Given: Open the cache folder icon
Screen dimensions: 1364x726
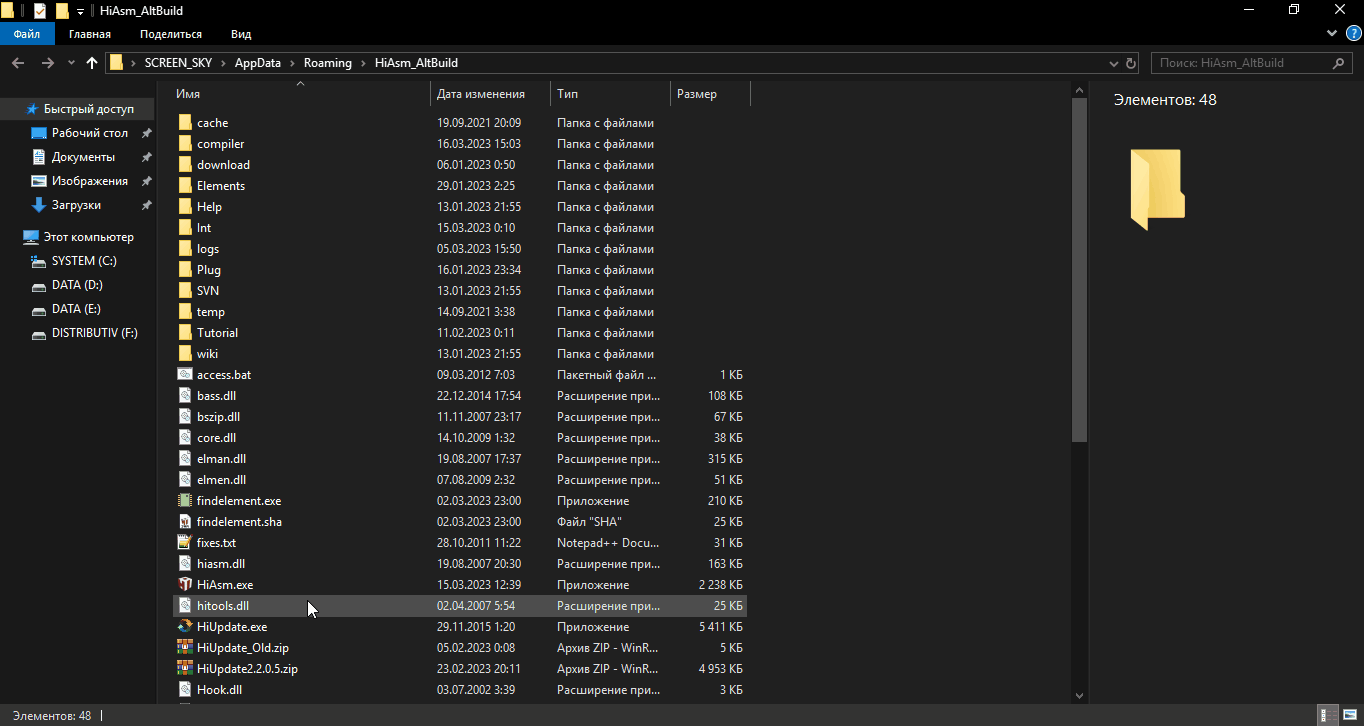Looking at the screenshot, I should (184, 123).
